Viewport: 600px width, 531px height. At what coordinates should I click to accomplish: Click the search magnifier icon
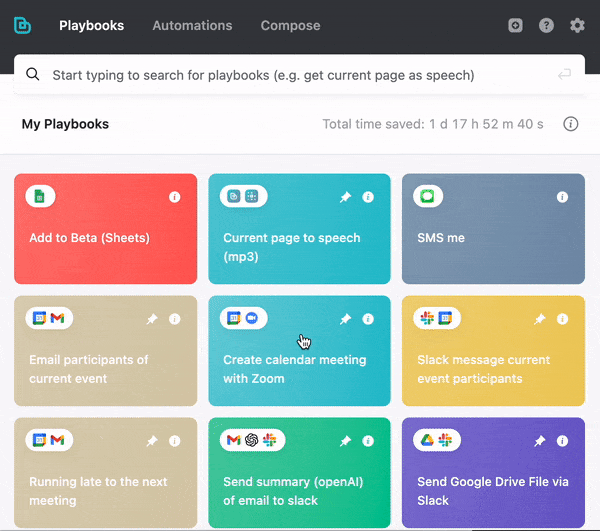[x=33, y=74]
